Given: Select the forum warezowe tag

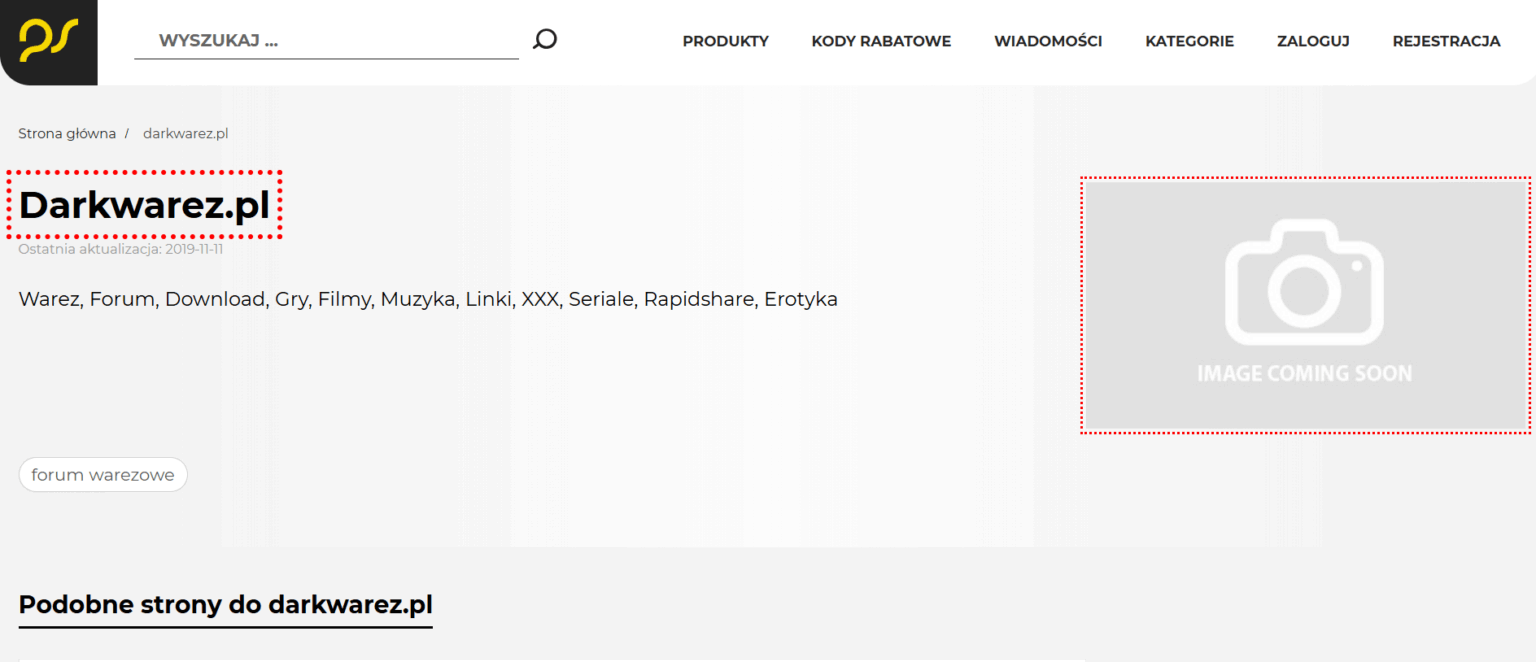Looking at the screenshot, I should (x=103, y=475).
